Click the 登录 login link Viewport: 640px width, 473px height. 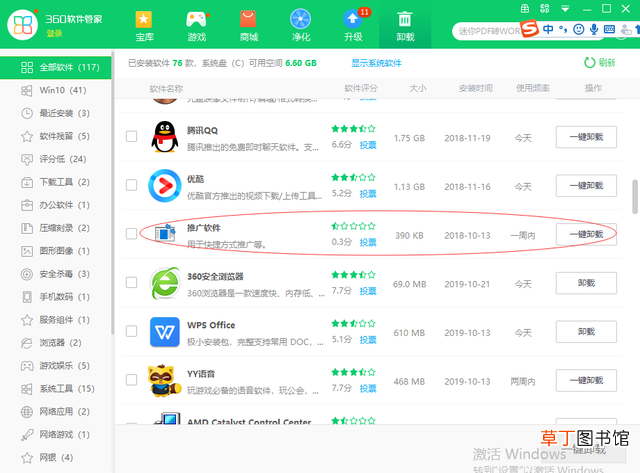click(54, 33)
